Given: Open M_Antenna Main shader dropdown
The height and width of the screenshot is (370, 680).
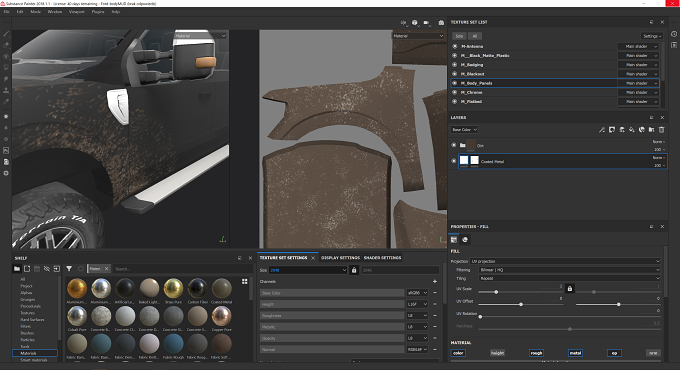Looking at the screenshot, I should click(639, 46).
